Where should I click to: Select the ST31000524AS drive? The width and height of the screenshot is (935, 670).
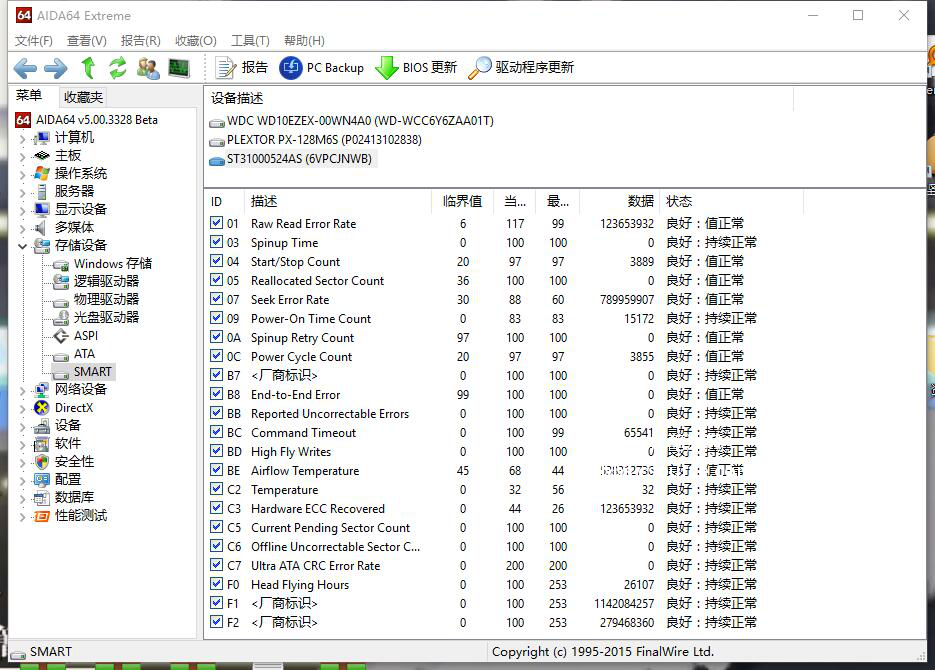click(292, 159)
